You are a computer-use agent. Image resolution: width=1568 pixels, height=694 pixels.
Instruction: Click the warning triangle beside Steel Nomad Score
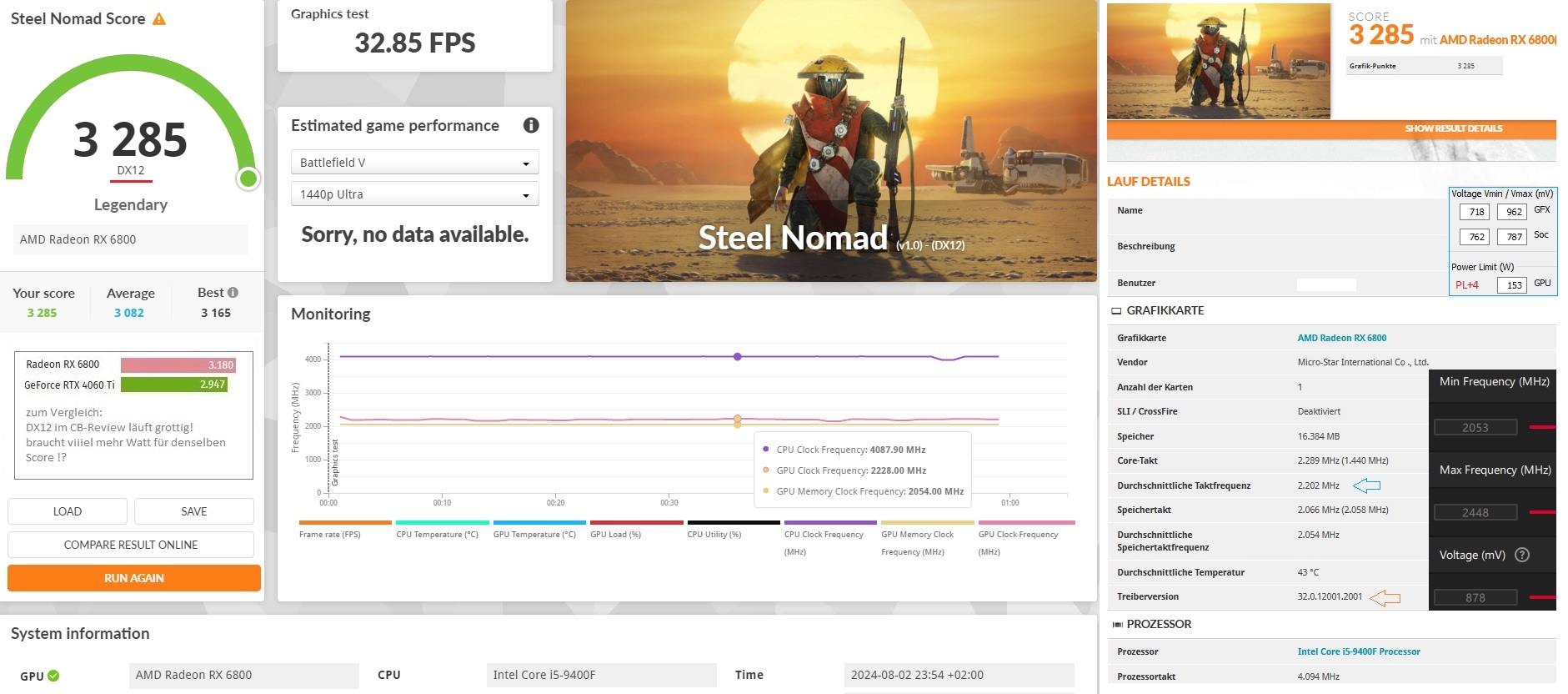[x=159, y=19]
